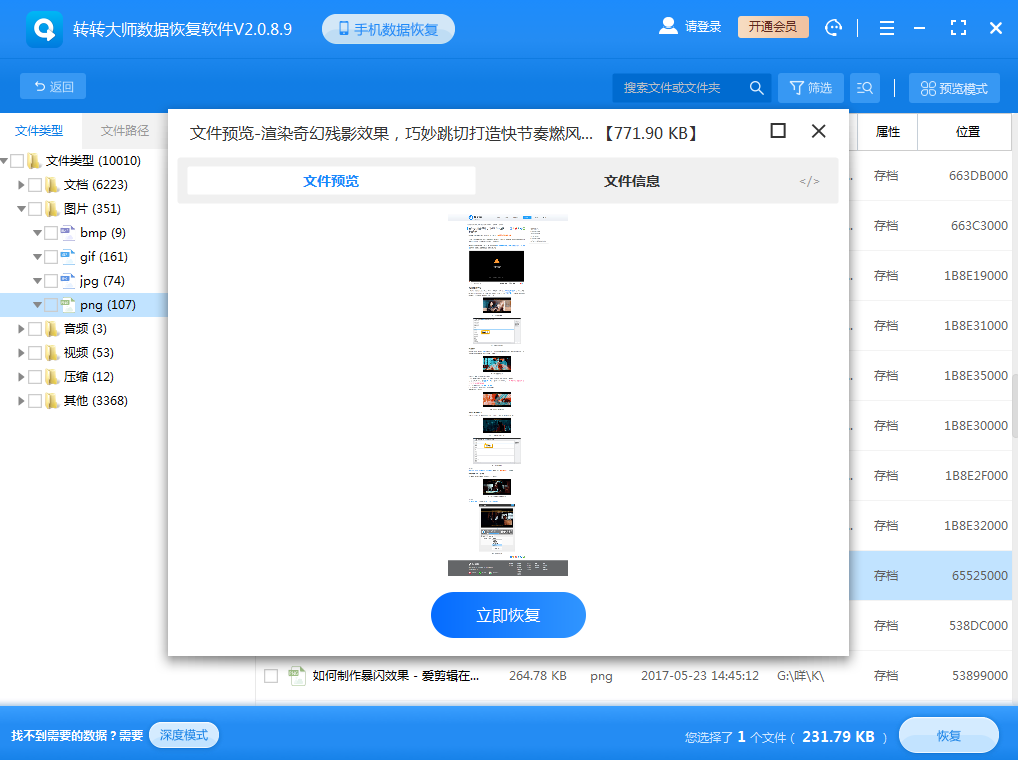
Task: Open the help globe icon in title bar
Action: coord(833,27)
